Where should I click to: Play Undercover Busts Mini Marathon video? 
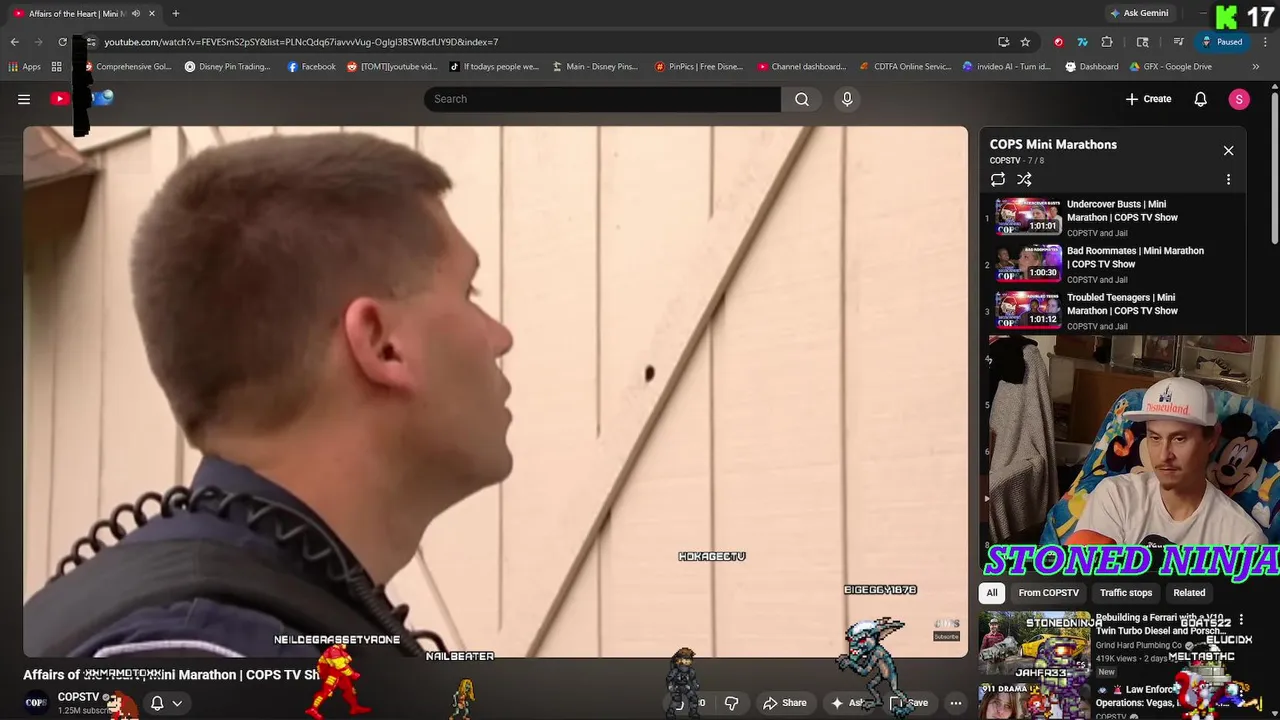coord(1122,211)
